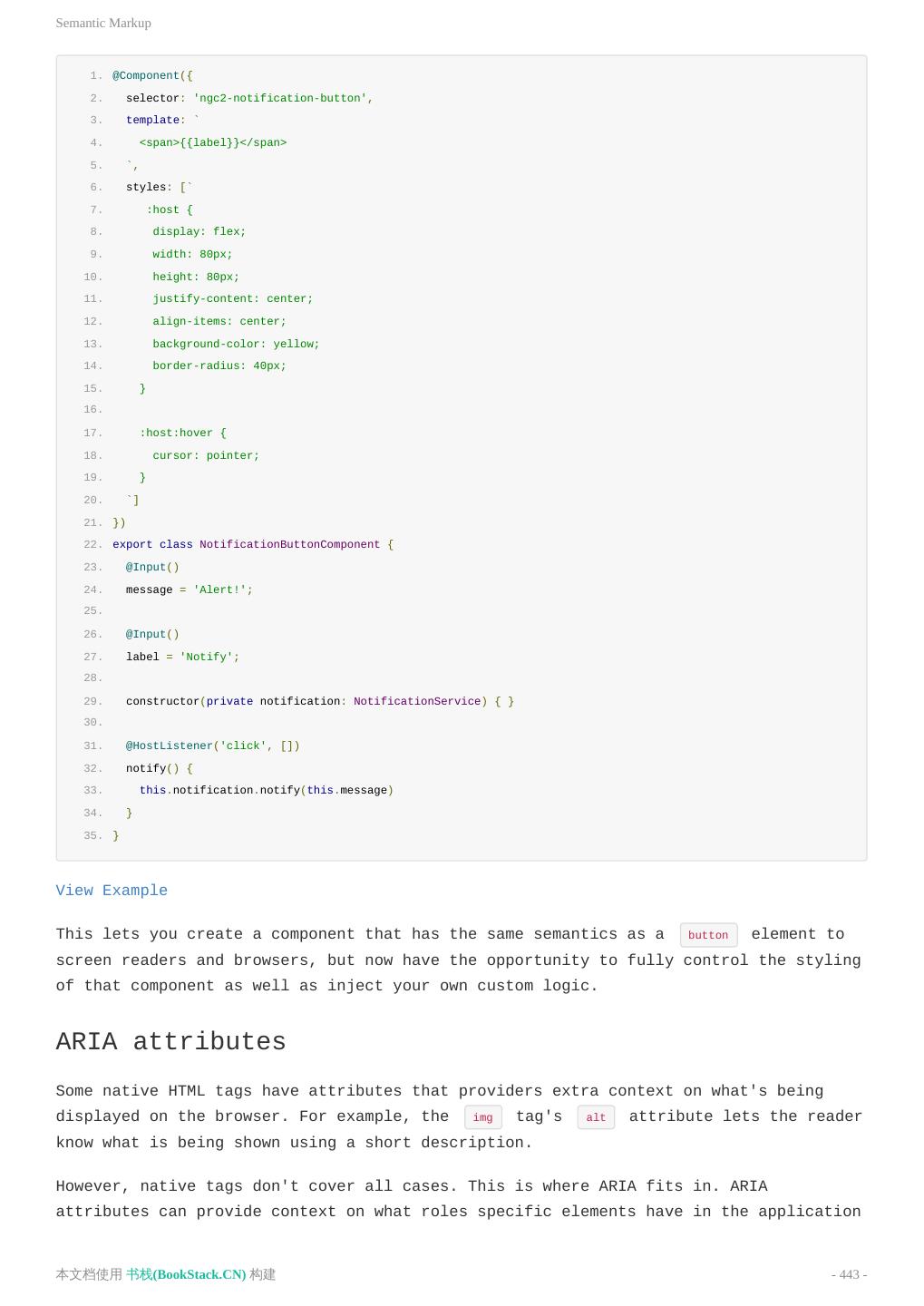Click the page number 443 in footer

[x=849, y=1274]
